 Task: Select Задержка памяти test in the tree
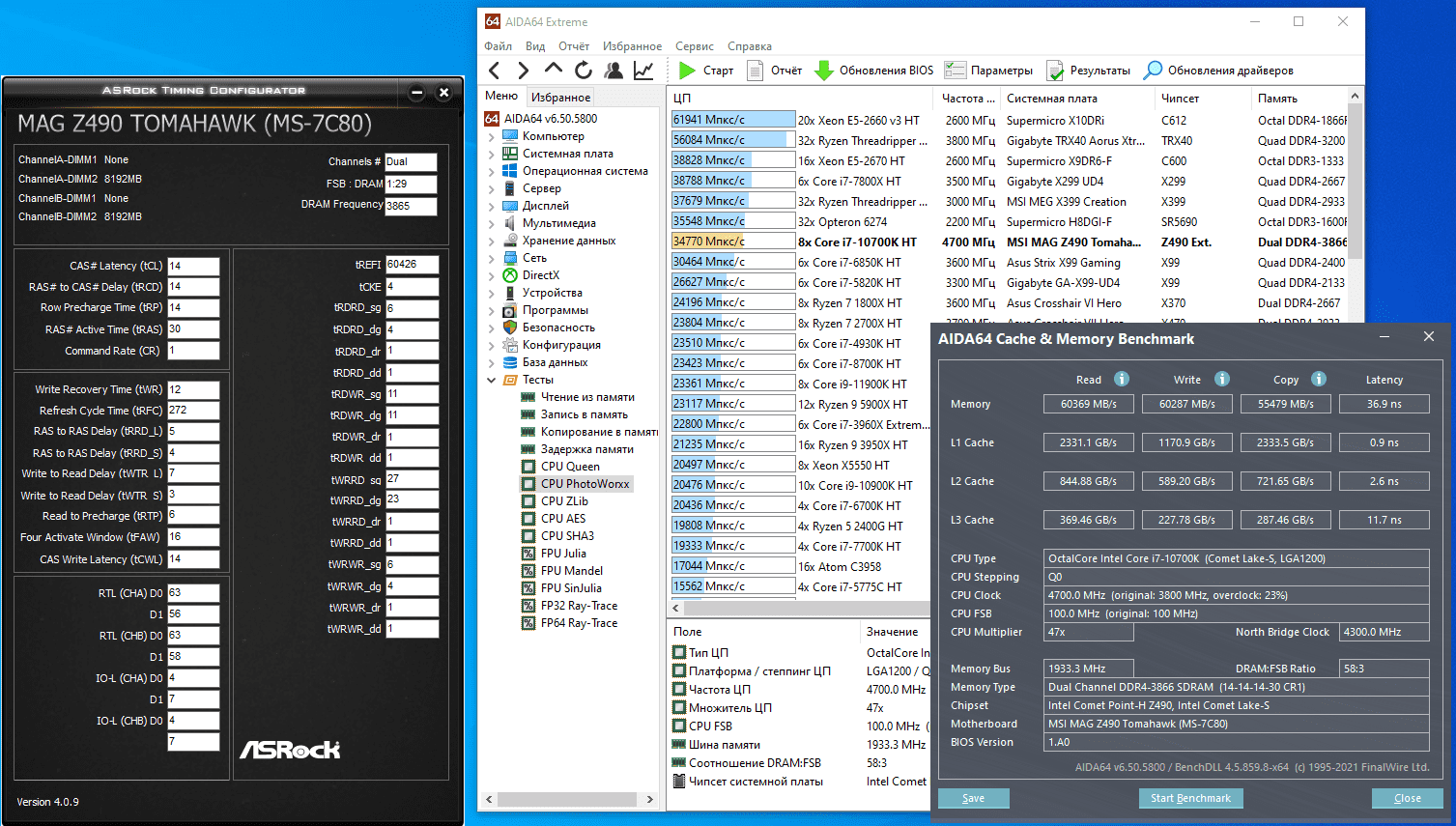587,449
